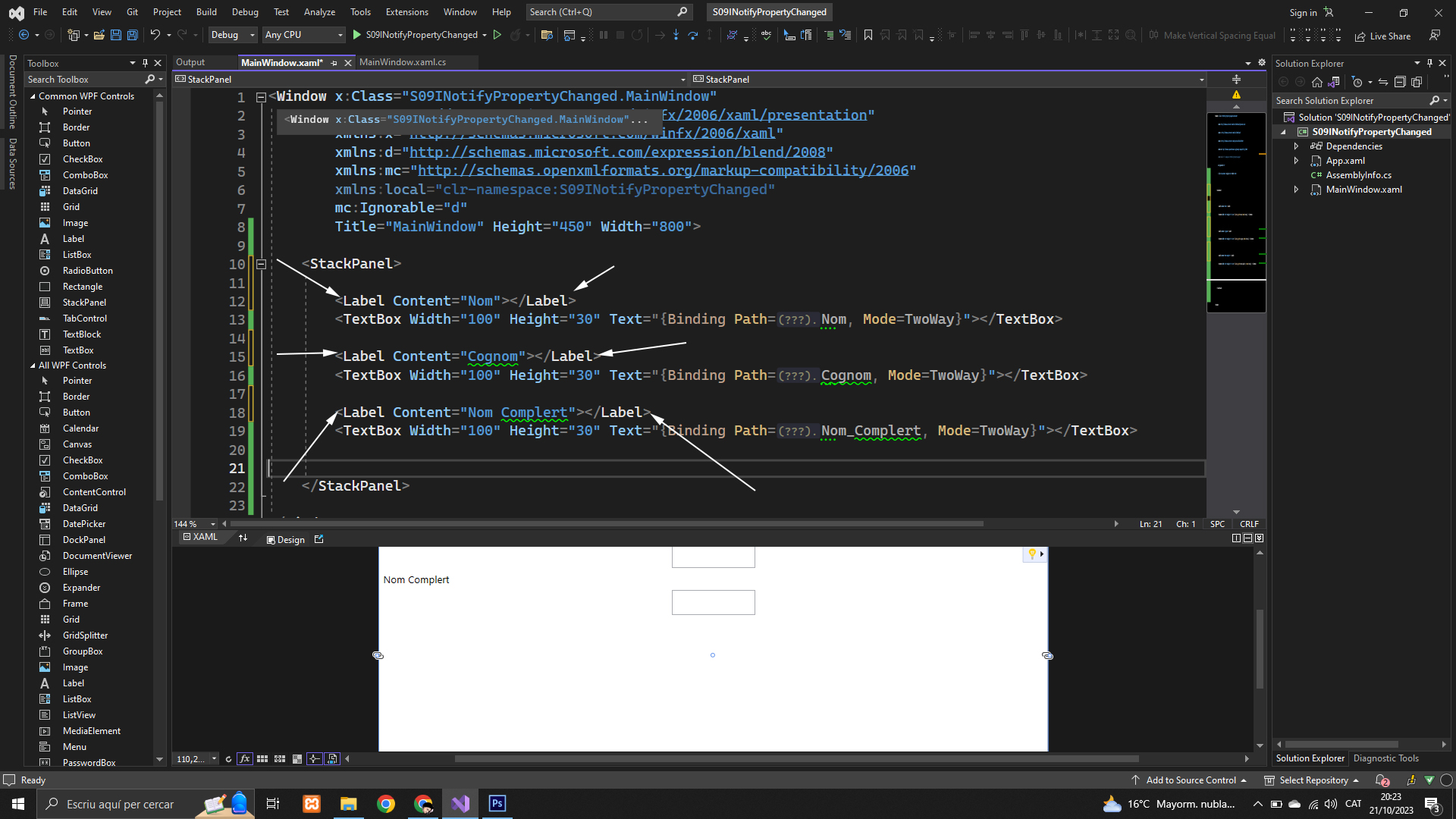The width and height of the screenshot is (1456, 819).
Task: Switch to the MainWindow.xaml.cs tab
Action: coord(402,62)
